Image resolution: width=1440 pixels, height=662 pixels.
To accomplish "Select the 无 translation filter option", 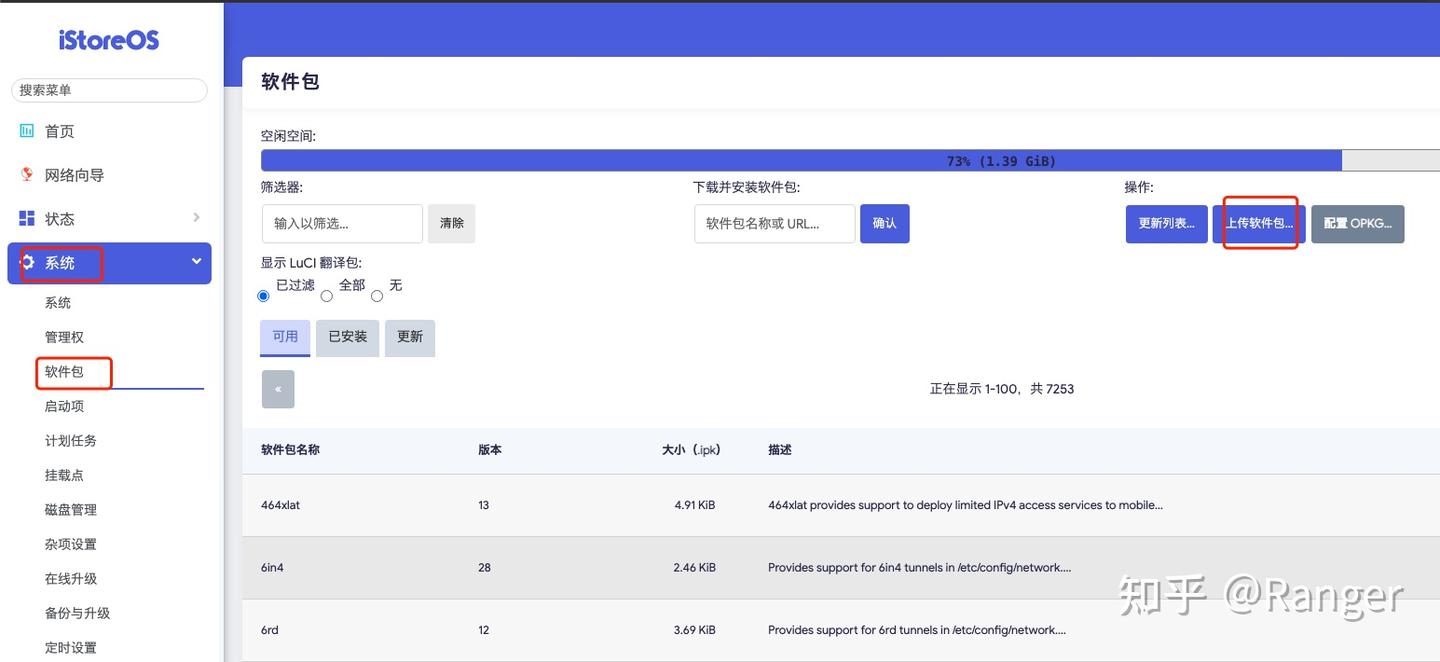I will coord(377,296).
